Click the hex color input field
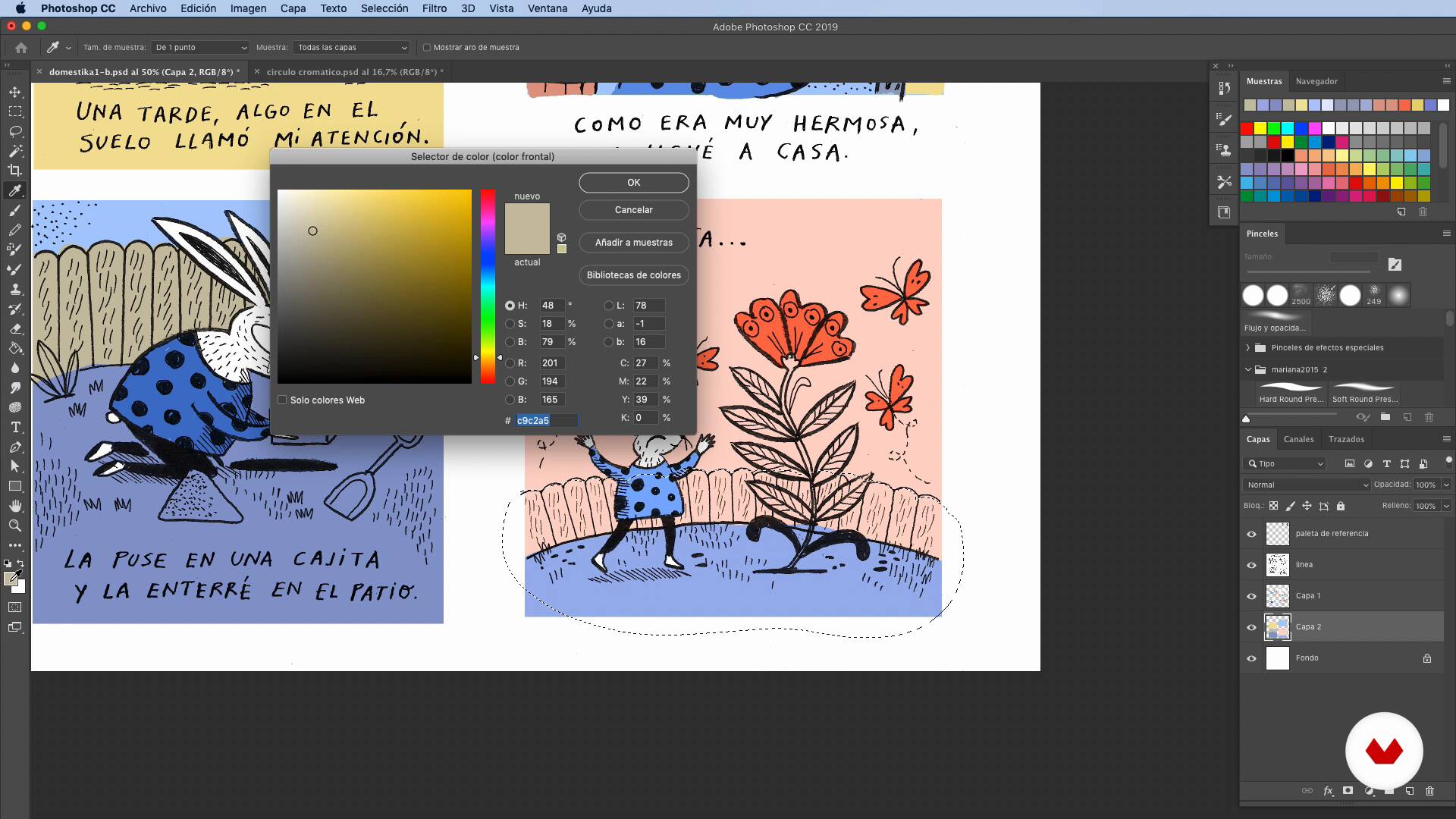 click(x=547, y=420)
